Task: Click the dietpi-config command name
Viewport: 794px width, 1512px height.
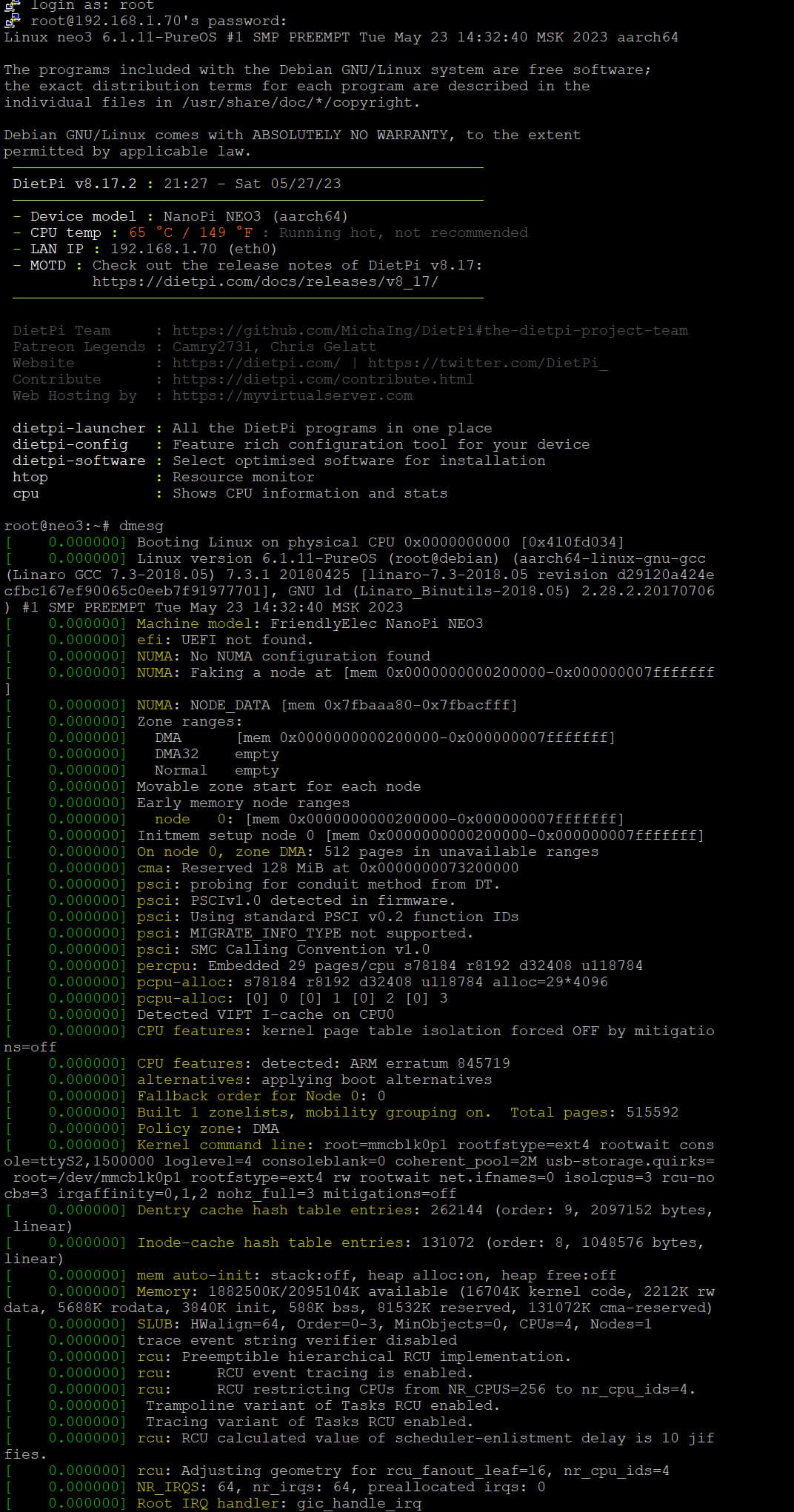Action: tap(70, 444)
